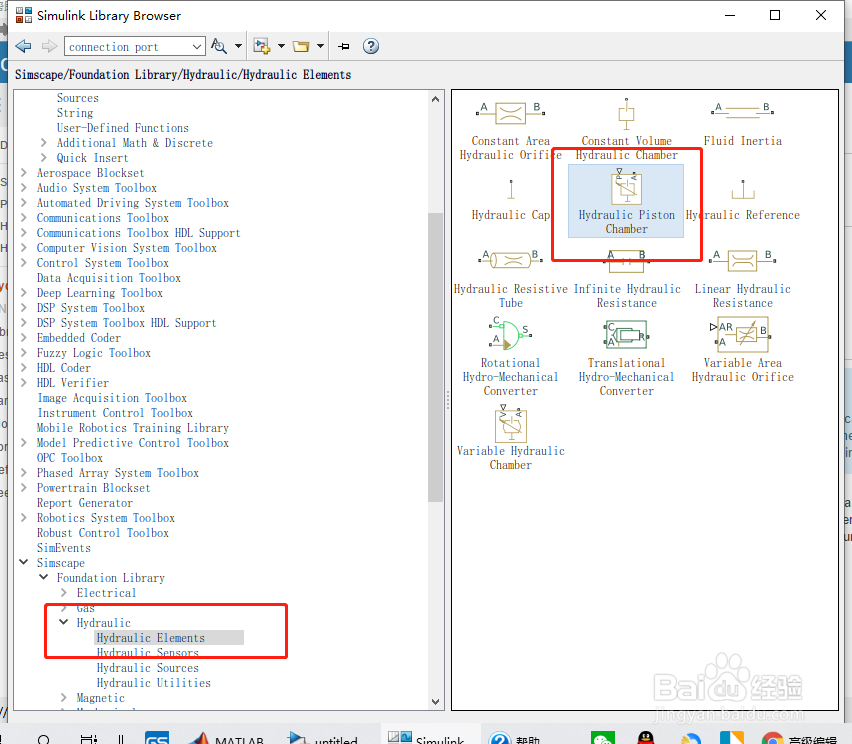Select Mobile Robotics Training Library
852x744 pixels.
click(133, 428)
